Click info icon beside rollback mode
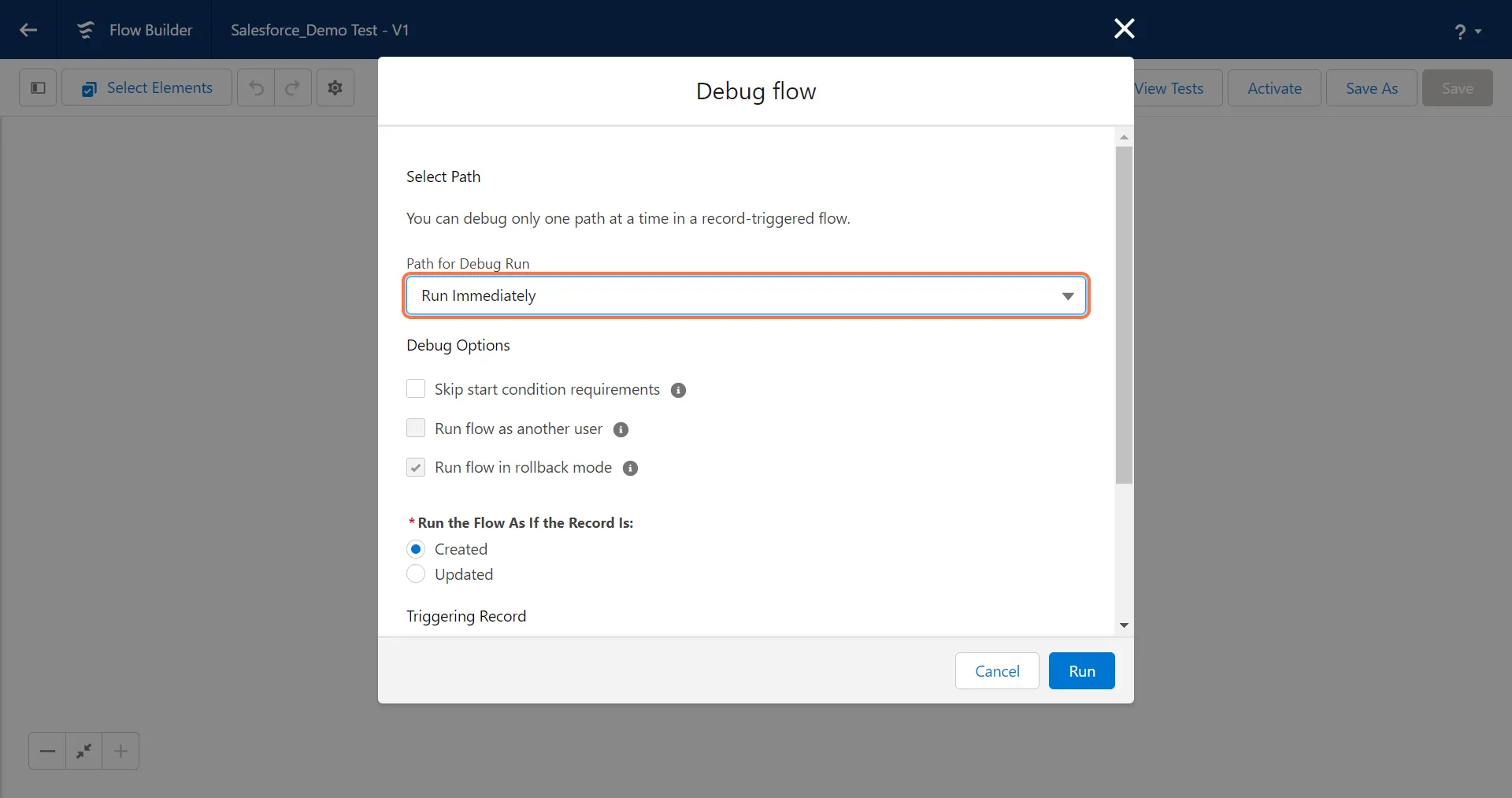 coord(630,468)
